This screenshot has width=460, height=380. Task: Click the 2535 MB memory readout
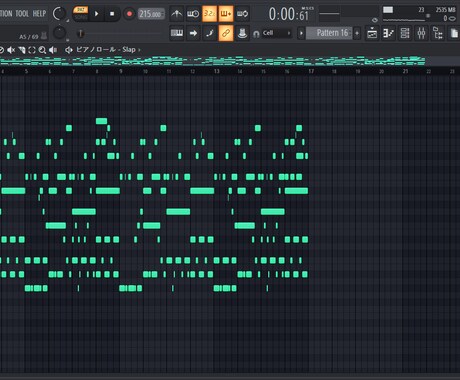(x=445, y=10)
